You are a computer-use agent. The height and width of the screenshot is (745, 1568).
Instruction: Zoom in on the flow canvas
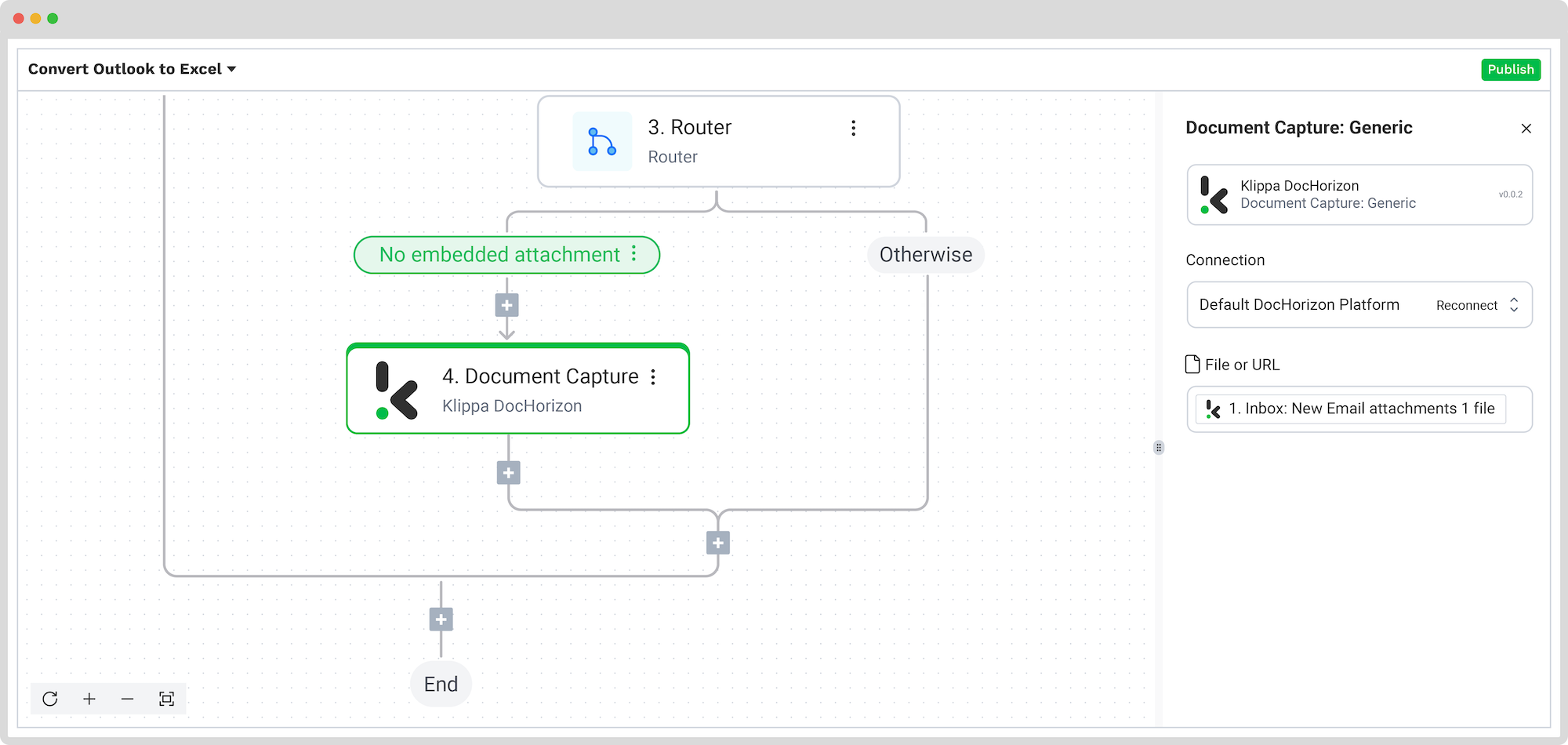pos(89,699)
